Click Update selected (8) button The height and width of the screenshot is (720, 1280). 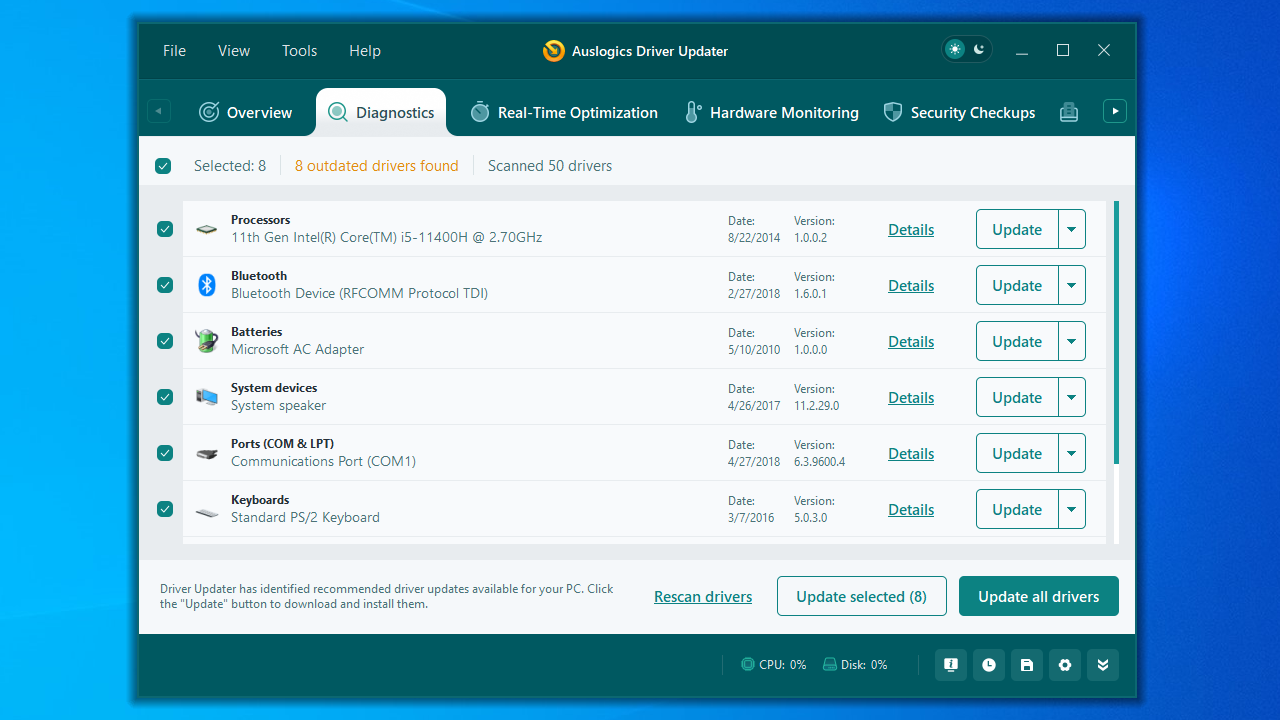click(x=862, y=596)
